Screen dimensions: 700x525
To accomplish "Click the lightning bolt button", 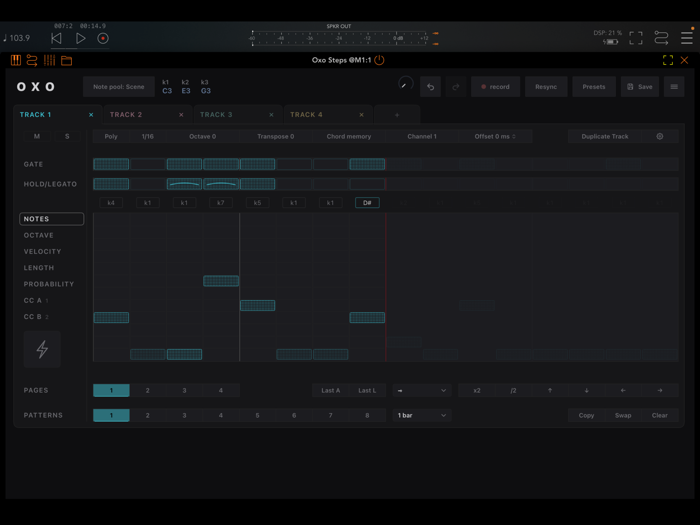I will (42, 349).
